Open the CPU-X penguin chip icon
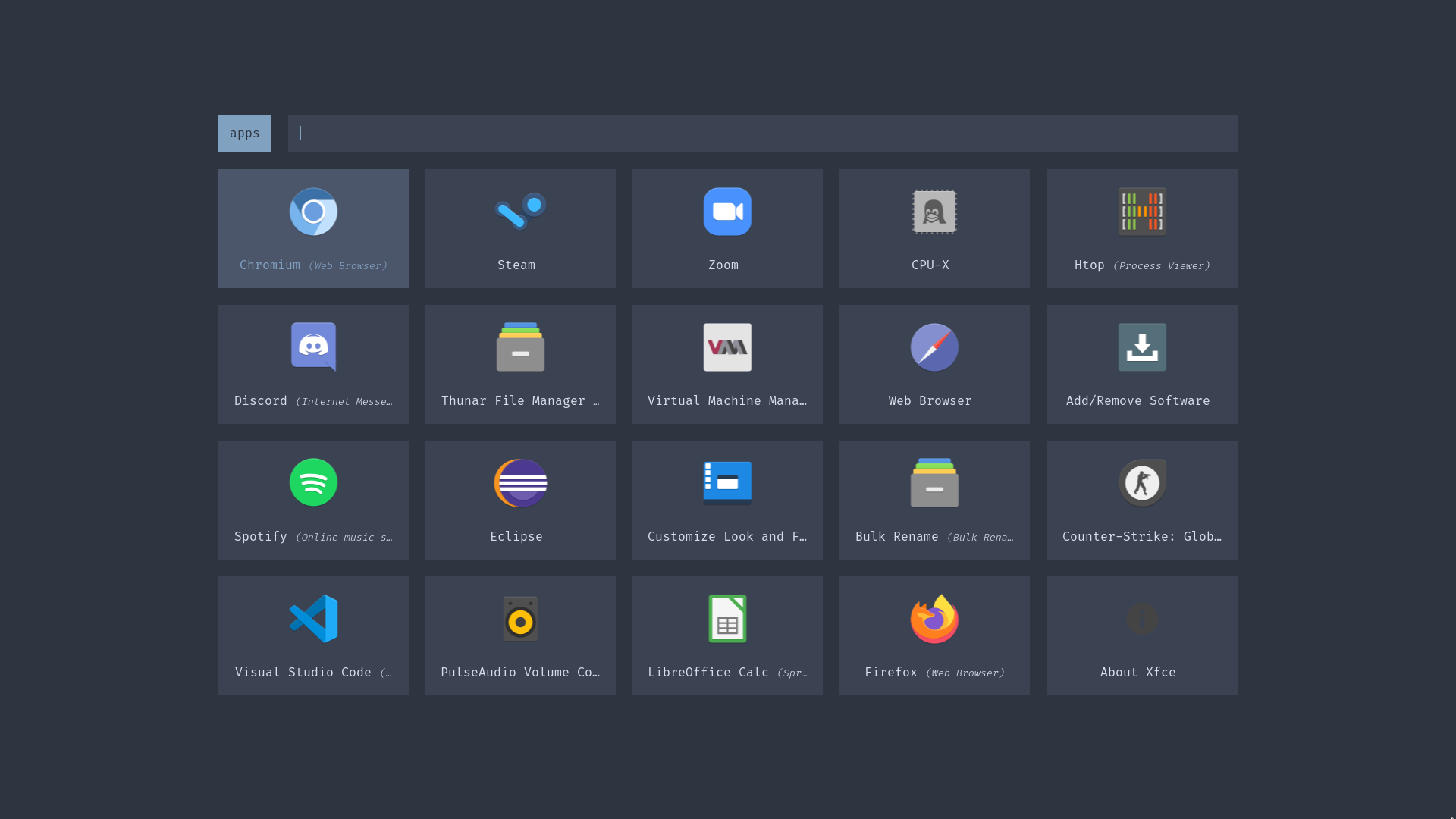The height and width of the screenshot is (819, 1456). [934, 212]
